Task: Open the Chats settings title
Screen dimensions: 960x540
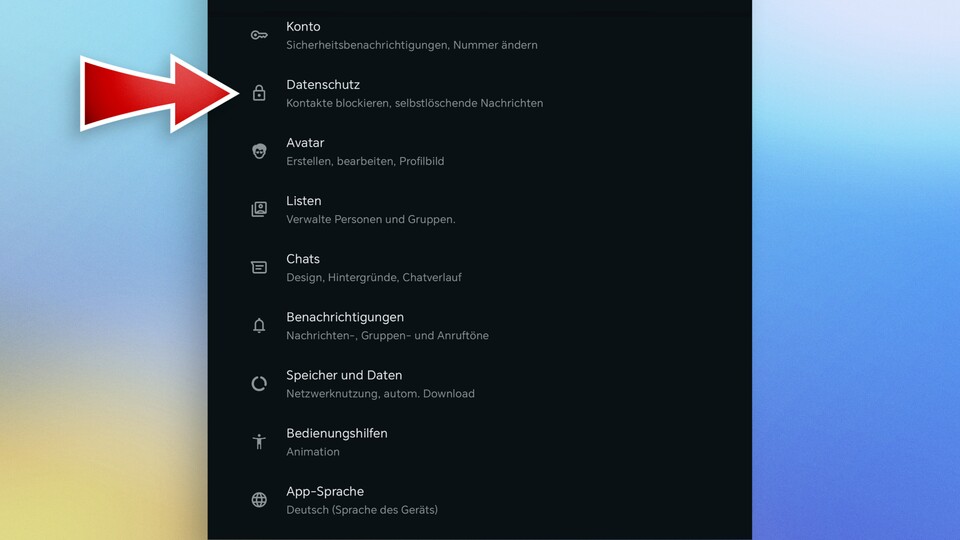Action: point(303,259)
